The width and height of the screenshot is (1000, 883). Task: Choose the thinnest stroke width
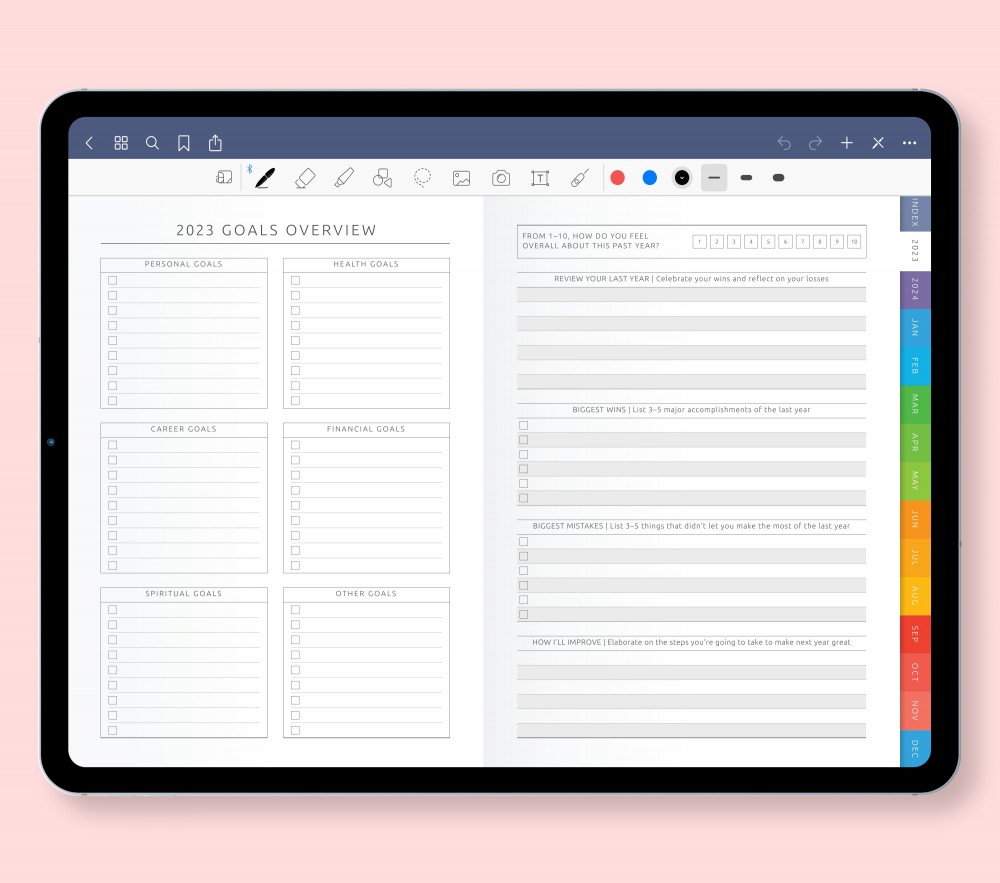(714, 178)
